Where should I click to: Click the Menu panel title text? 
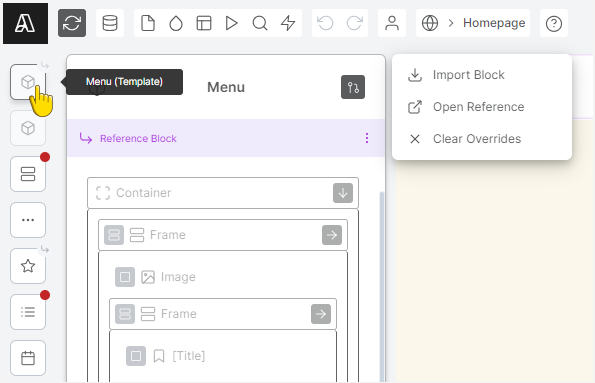pos(226,87)
